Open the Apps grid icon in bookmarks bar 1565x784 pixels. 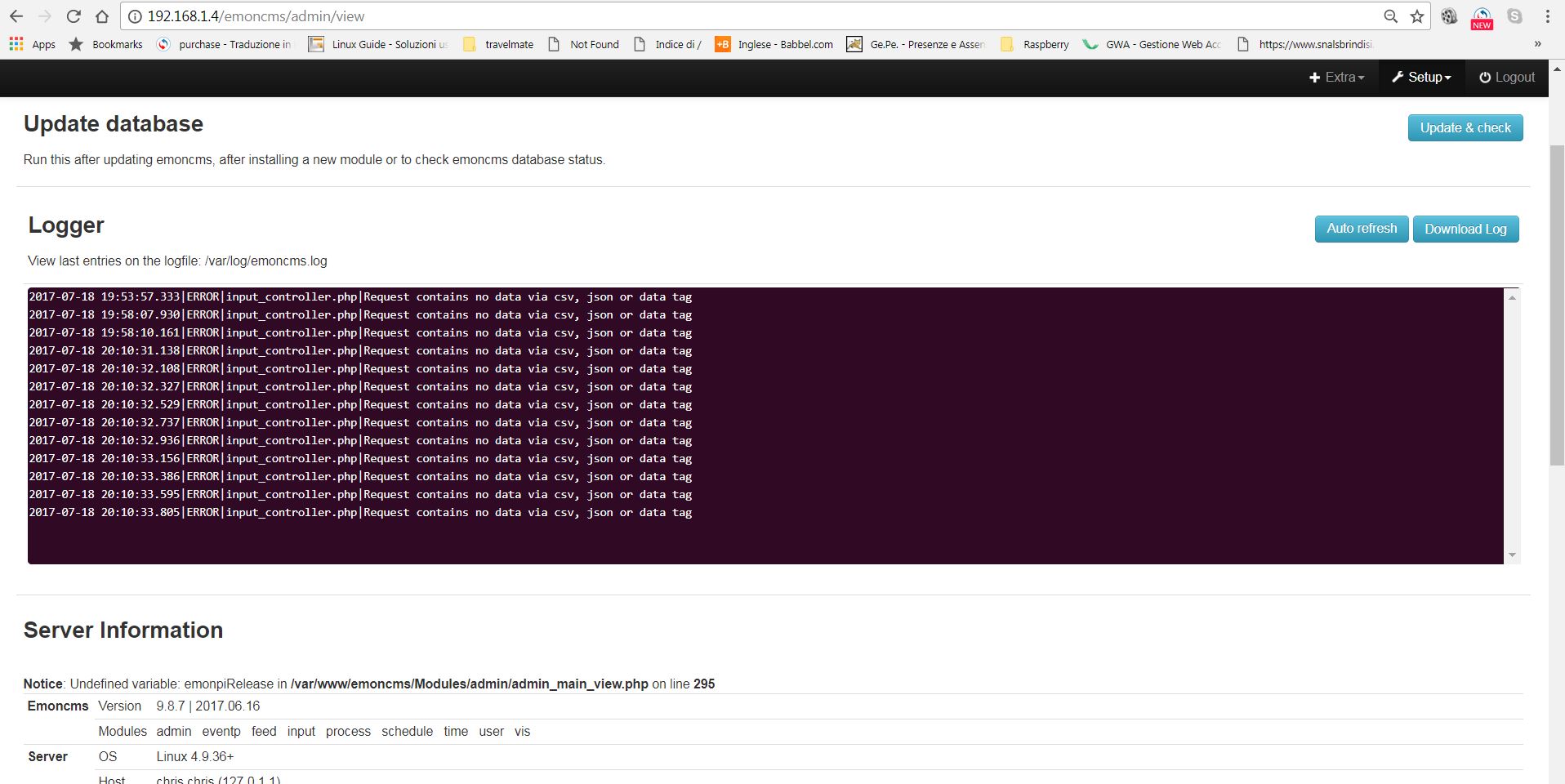[x=16, y=44]
